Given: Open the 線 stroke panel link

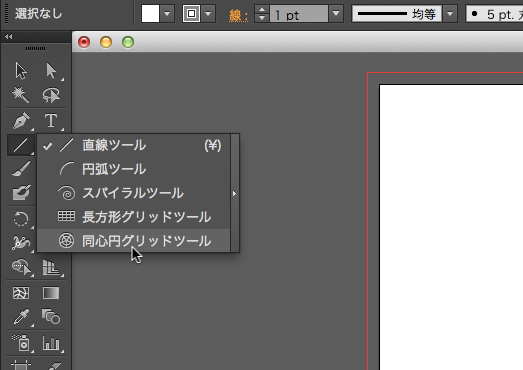Looking at the screenshot, I should pyautogui.click(x=238, y=15).
